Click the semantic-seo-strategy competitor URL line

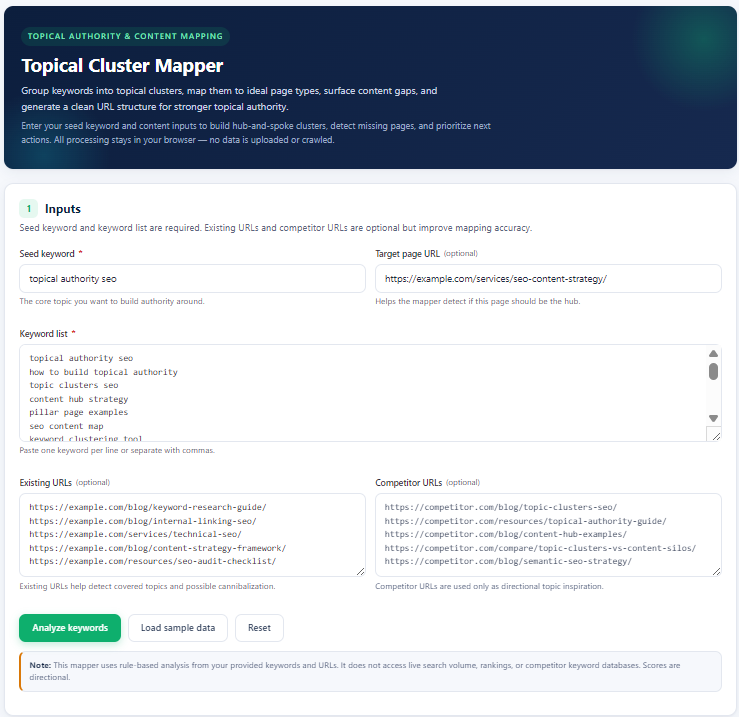[508, 561]
